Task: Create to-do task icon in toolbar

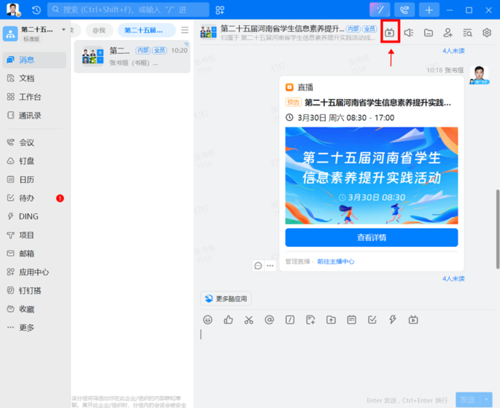Action: pos(372,320)
